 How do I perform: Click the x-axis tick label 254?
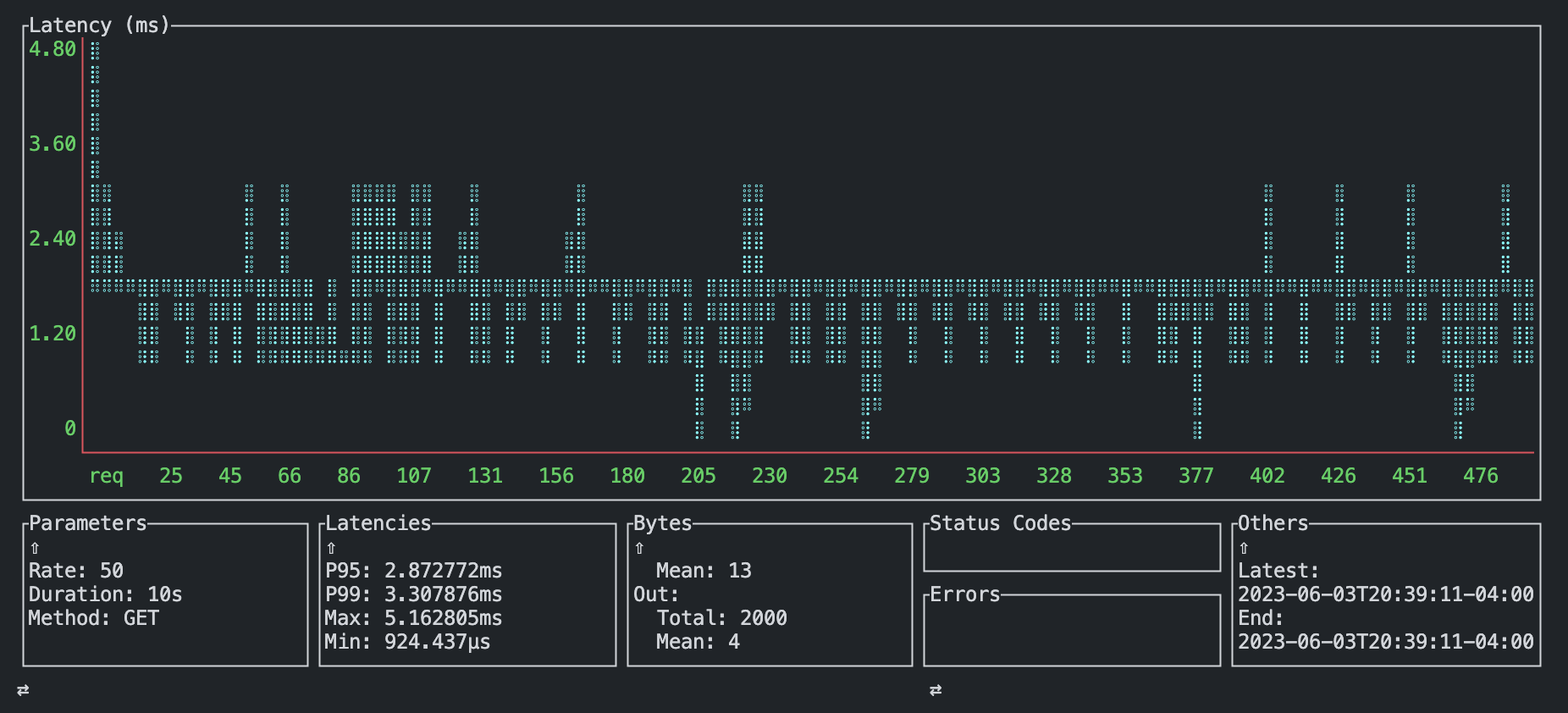tap(841, 476)
